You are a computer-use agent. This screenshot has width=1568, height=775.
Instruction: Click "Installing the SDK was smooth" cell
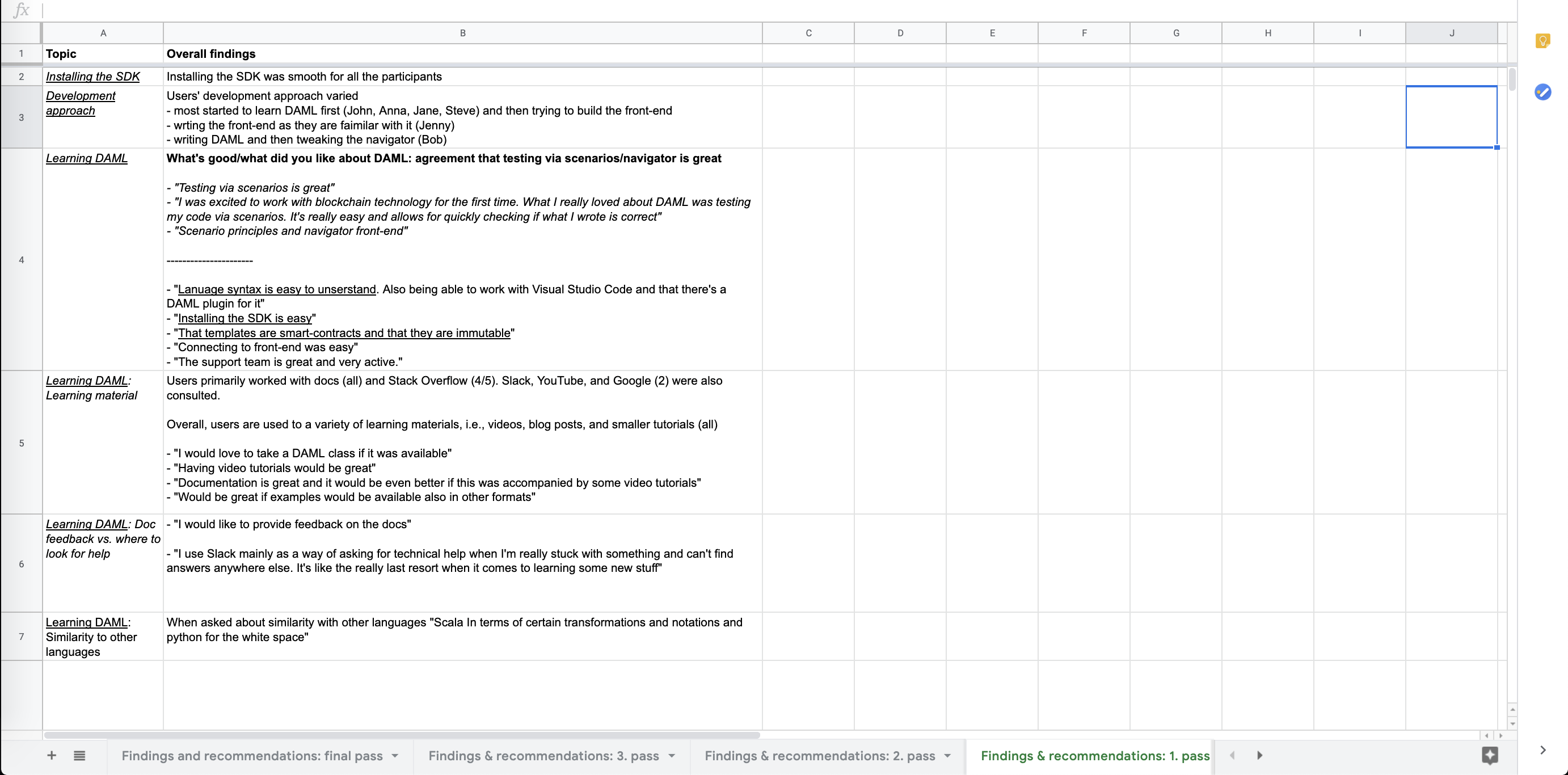462,77
